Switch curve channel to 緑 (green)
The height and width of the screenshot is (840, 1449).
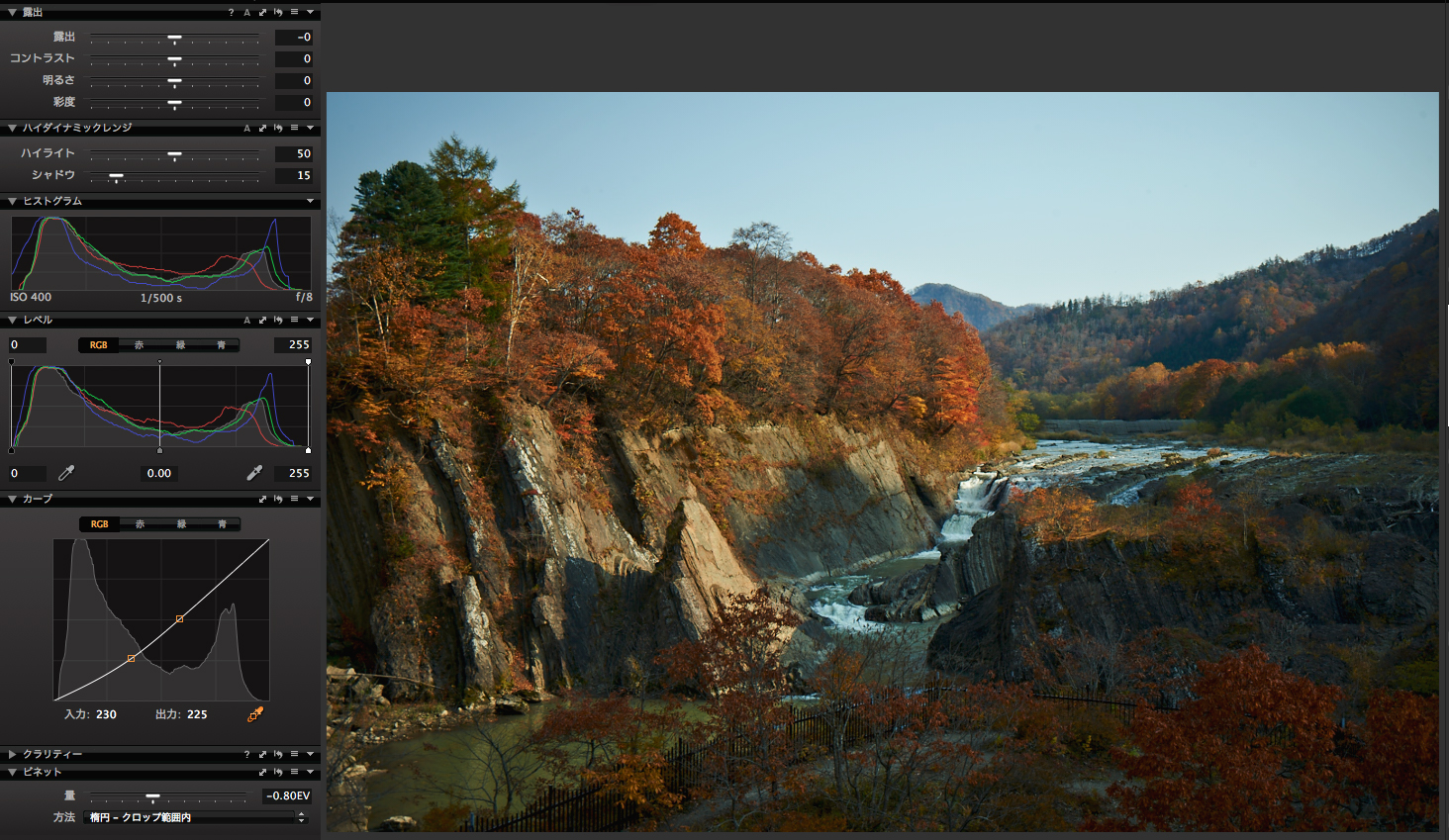click(x=181, y=524)
